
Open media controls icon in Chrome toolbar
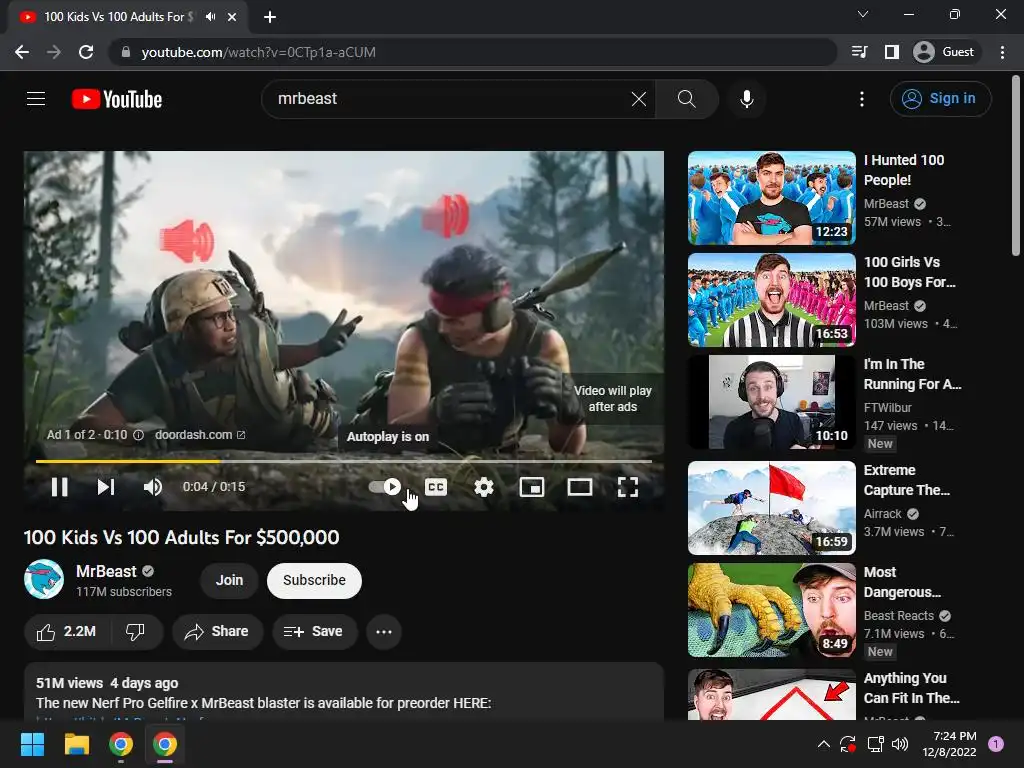(x=859, y=52)
